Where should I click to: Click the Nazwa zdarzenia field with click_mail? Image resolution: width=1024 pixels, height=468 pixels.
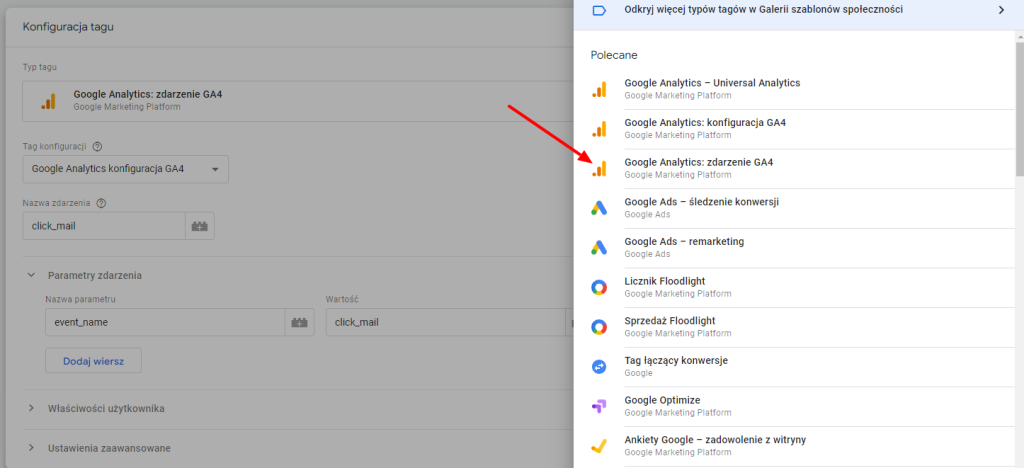104,226
